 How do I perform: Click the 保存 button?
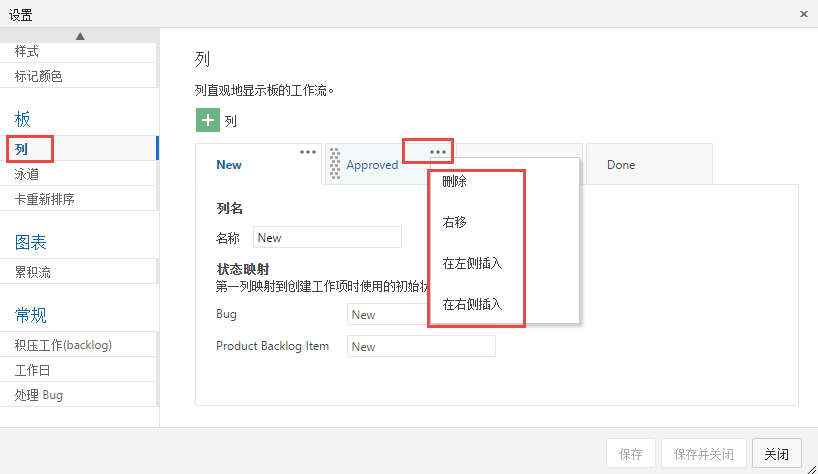pyautogui.click(x=630, y=454)
